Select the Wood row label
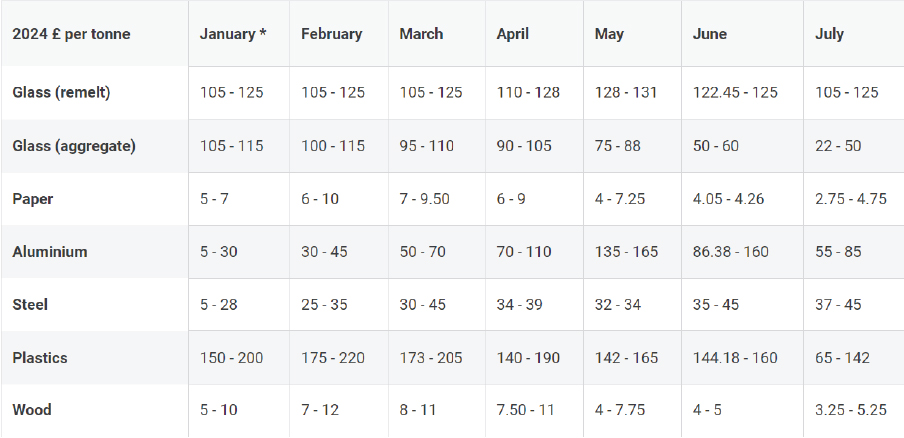Image resolution: width=904 pixels, height=438 pixels. tap(32, 410)
